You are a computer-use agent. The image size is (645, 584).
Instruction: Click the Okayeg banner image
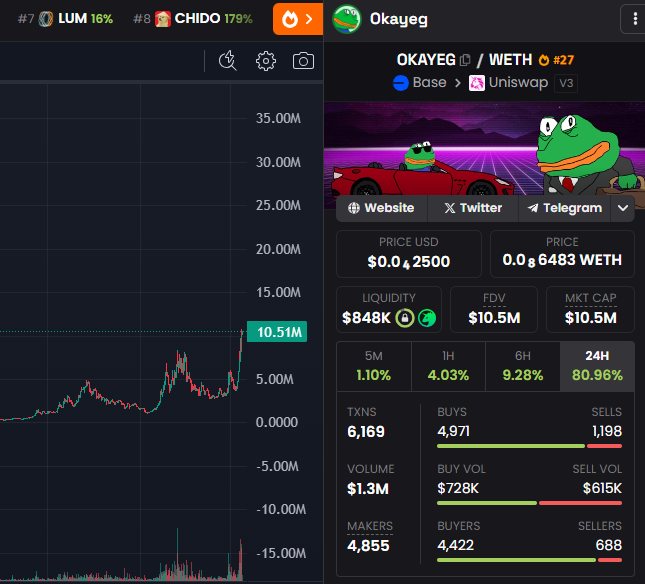(484, 149)
